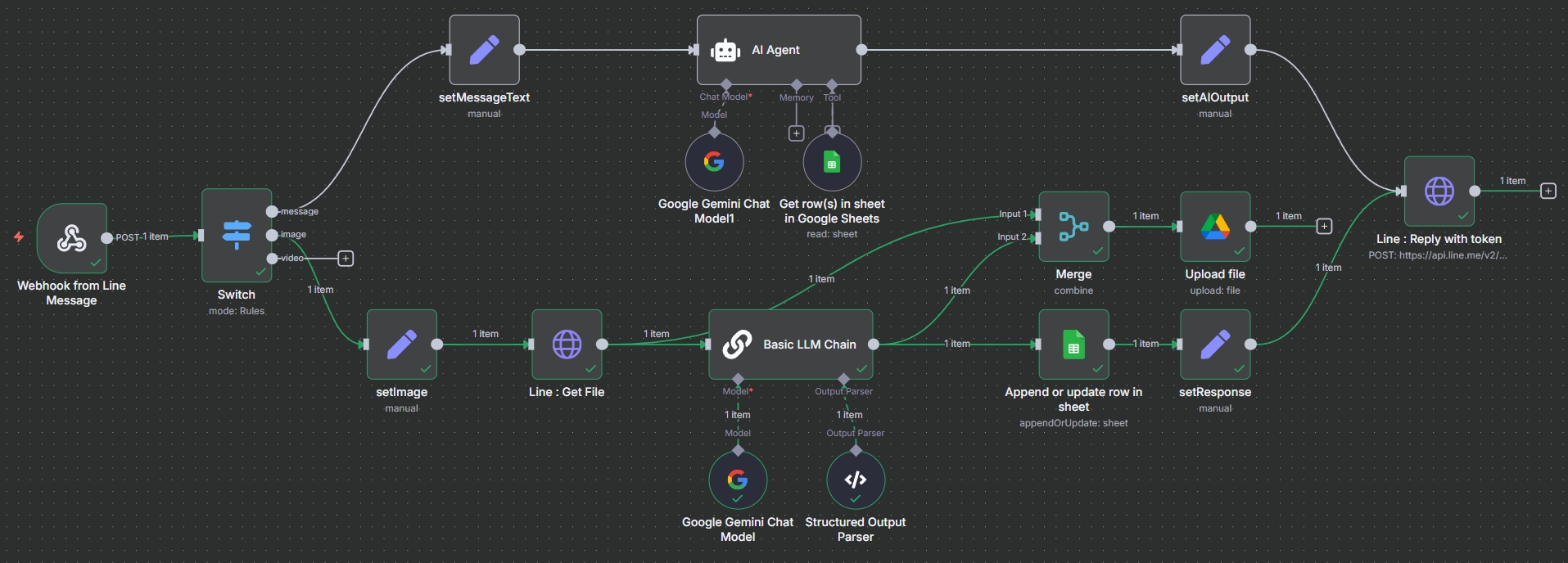Open the Switch rules node

(237, 236)
